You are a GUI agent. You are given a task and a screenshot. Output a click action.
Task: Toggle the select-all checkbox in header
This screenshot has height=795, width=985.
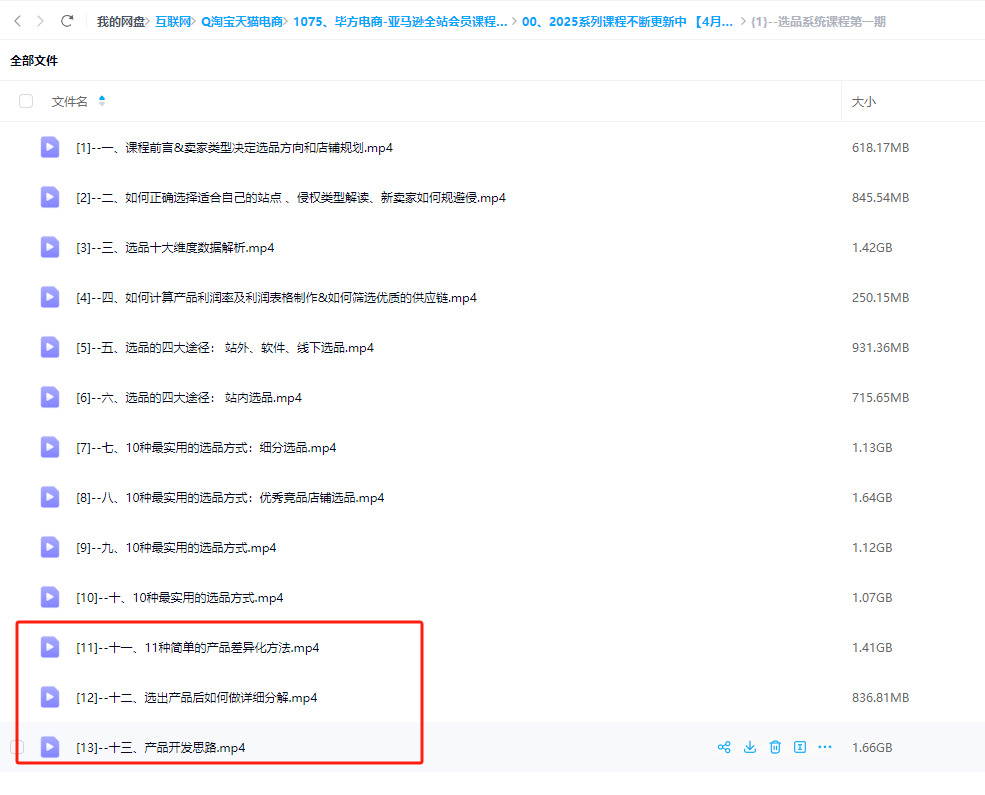pyautogui.click(x=26, y=101)
